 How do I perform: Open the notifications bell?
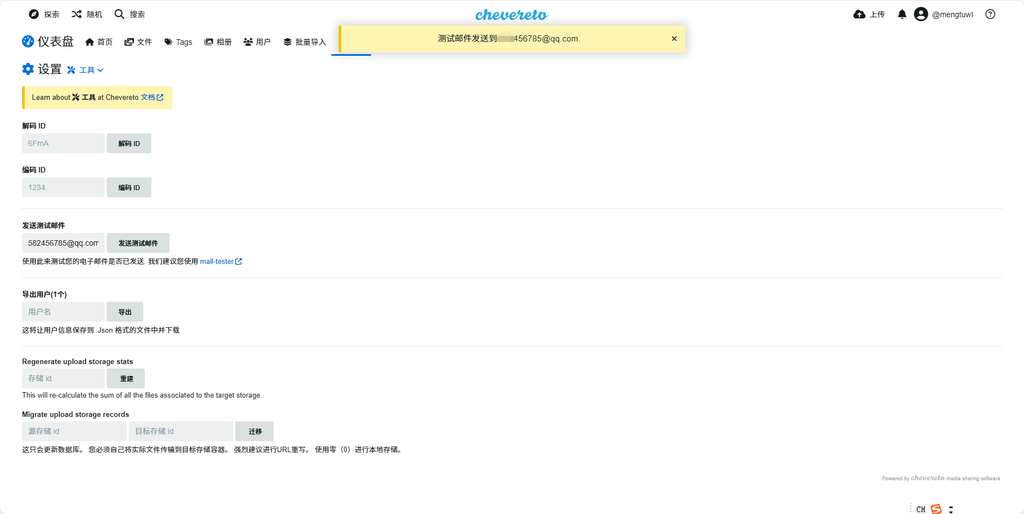pyautogui.click(x=902, y=14)
